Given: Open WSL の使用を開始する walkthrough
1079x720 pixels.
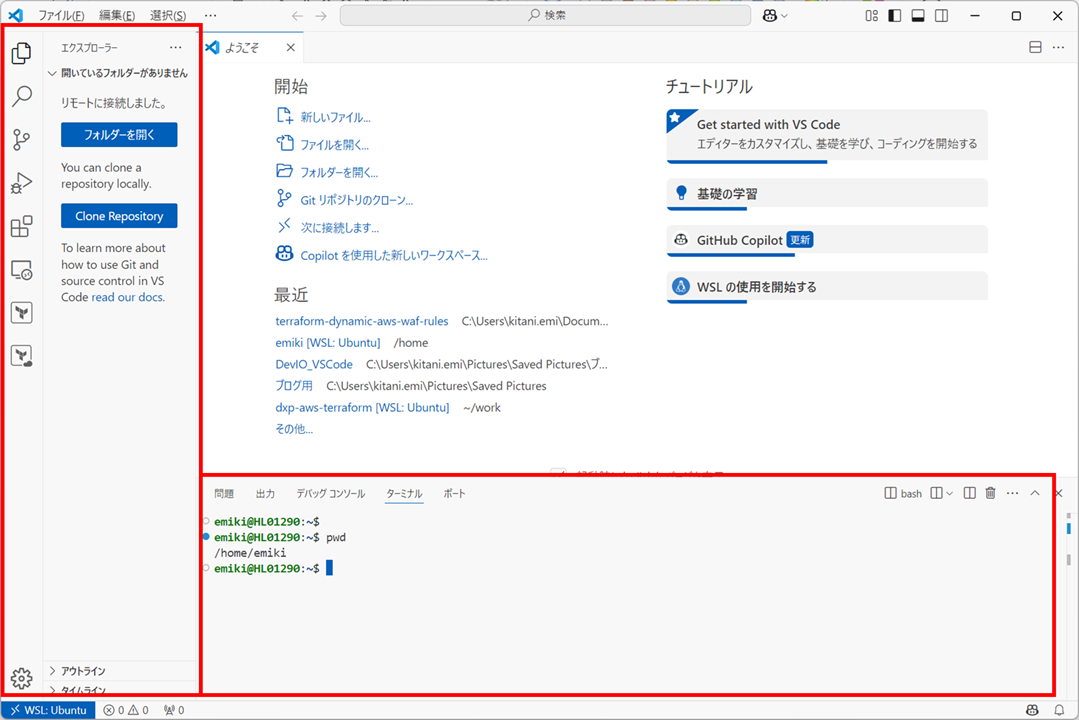Looking at the screenshot, I should [827, 287].
